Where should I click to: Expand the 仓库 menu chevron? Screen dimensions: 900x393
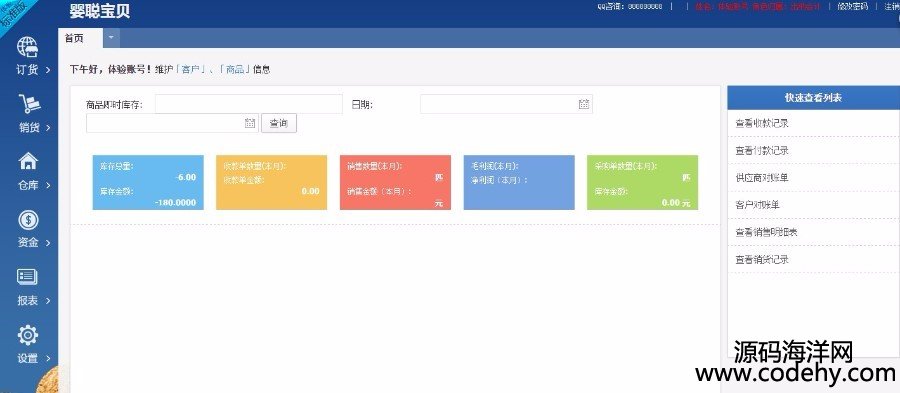coord(48,185)
